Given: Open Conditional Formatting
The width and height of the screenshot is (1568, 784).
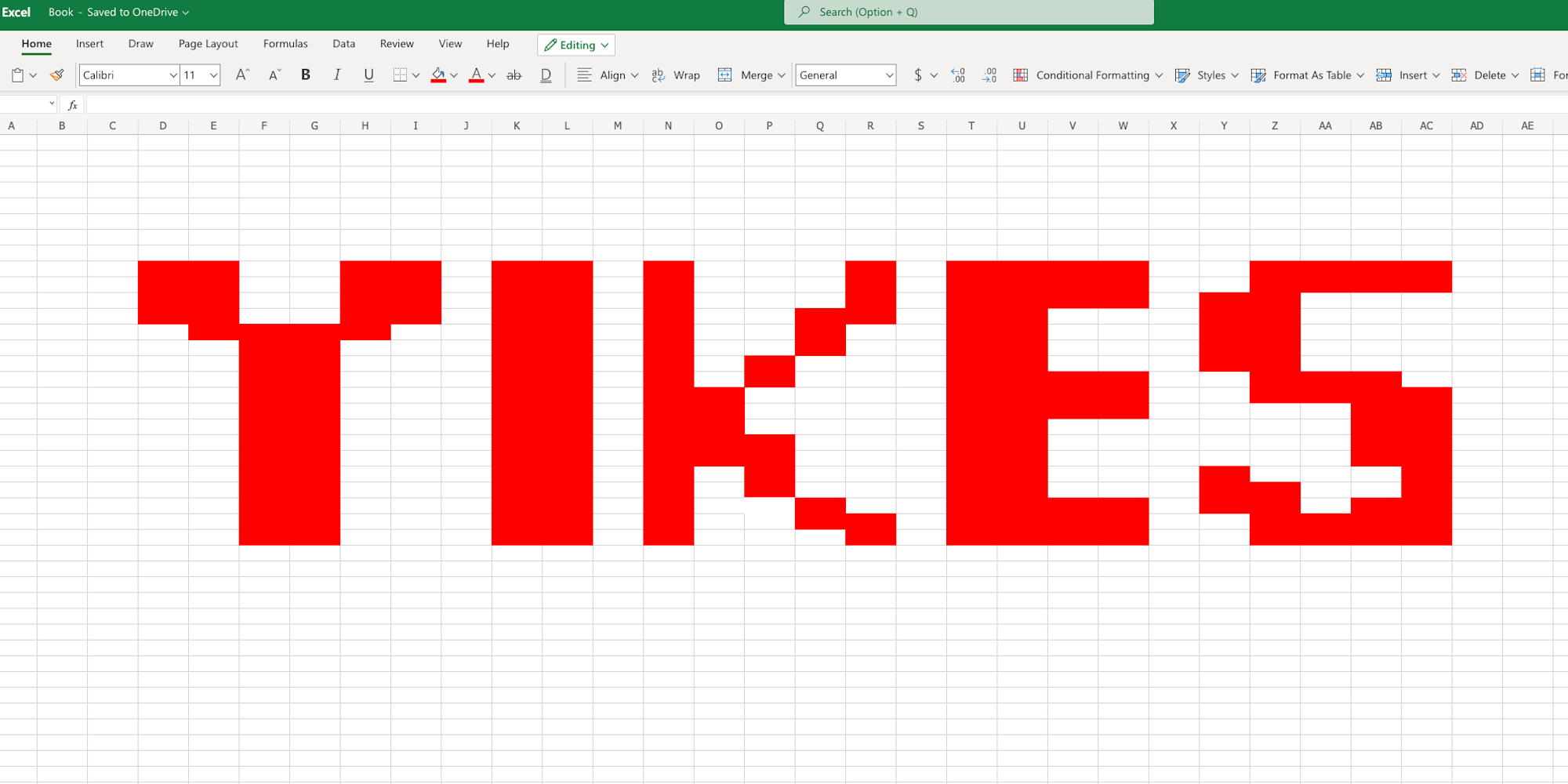Looking at the screenshot, I should coord(1088,74).
